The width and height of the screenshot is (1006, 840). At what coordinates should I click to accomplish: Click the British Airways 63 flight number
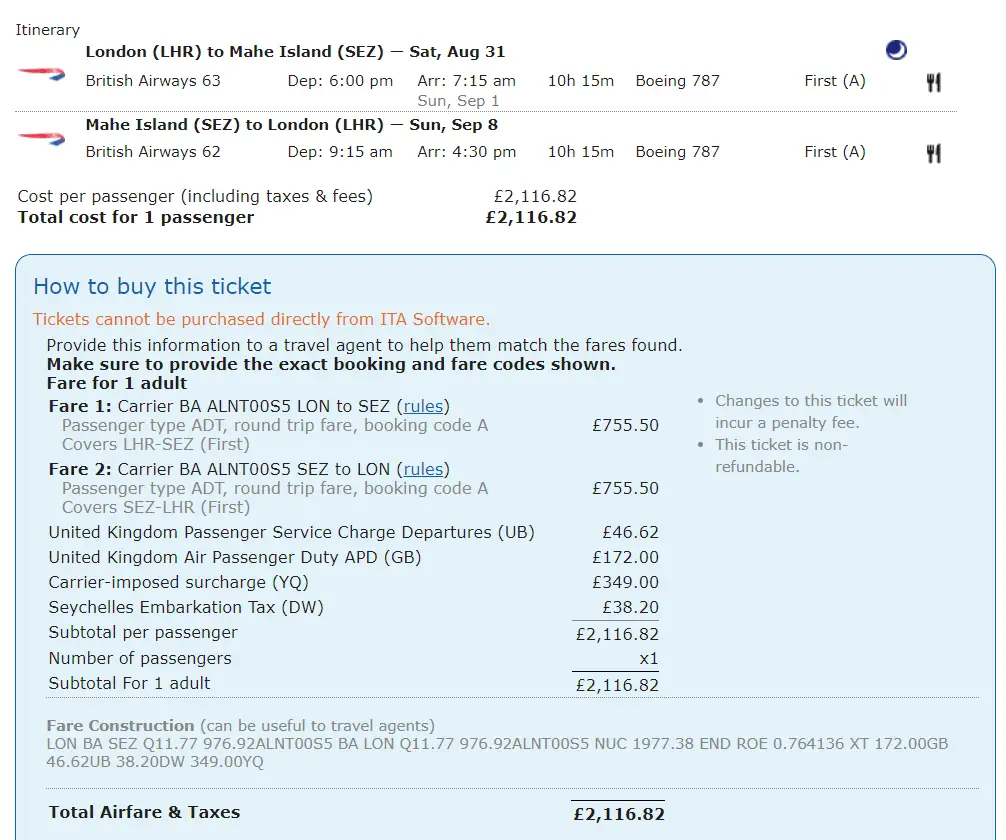click(x=153, y=81)
